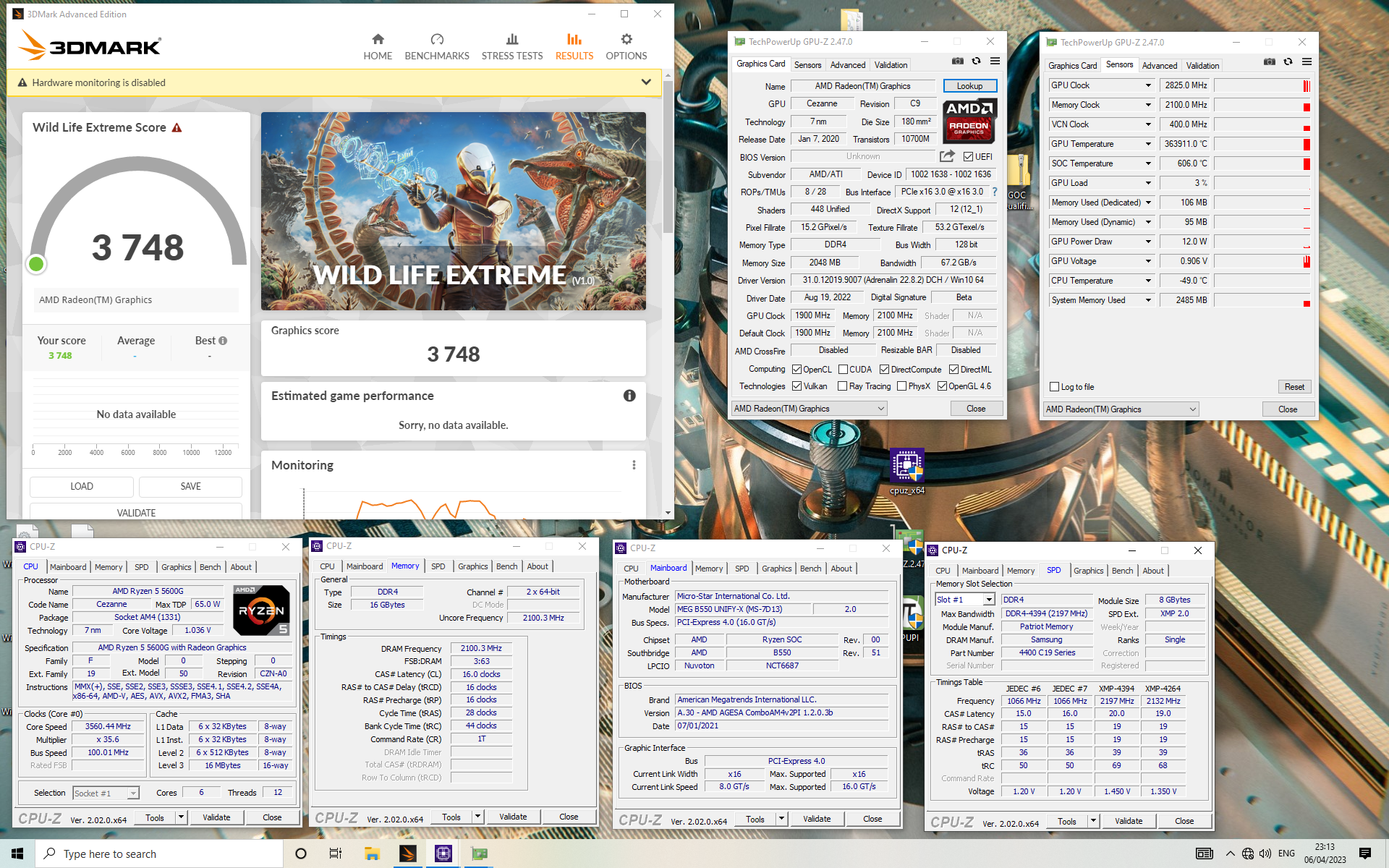The width and height of the screenshot is (1389, 868).
Task: Open the 3DMark Results tab
Action: tap(574, 47)
